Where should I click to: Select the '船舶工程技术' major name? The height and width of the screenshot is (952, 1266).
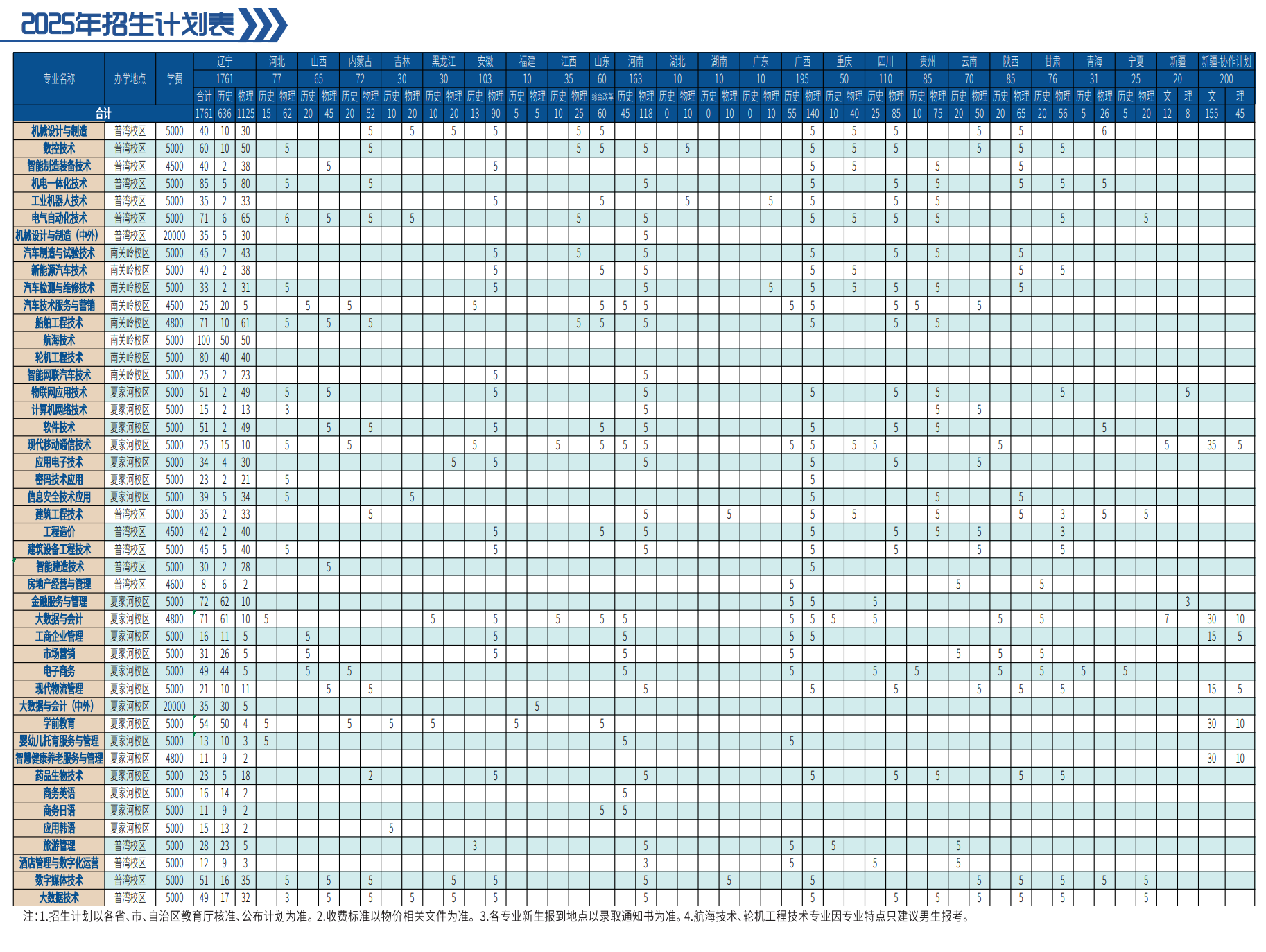(59, 322)
